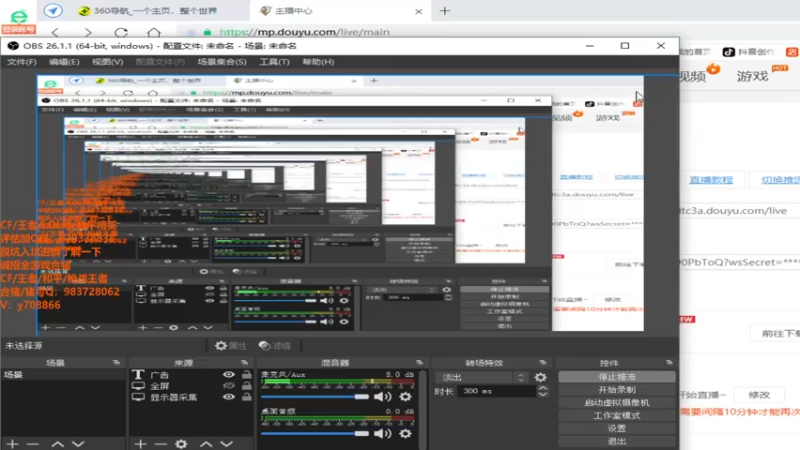
Task: Open the 工具(T) menu
Action: click(x=274, y=62)
